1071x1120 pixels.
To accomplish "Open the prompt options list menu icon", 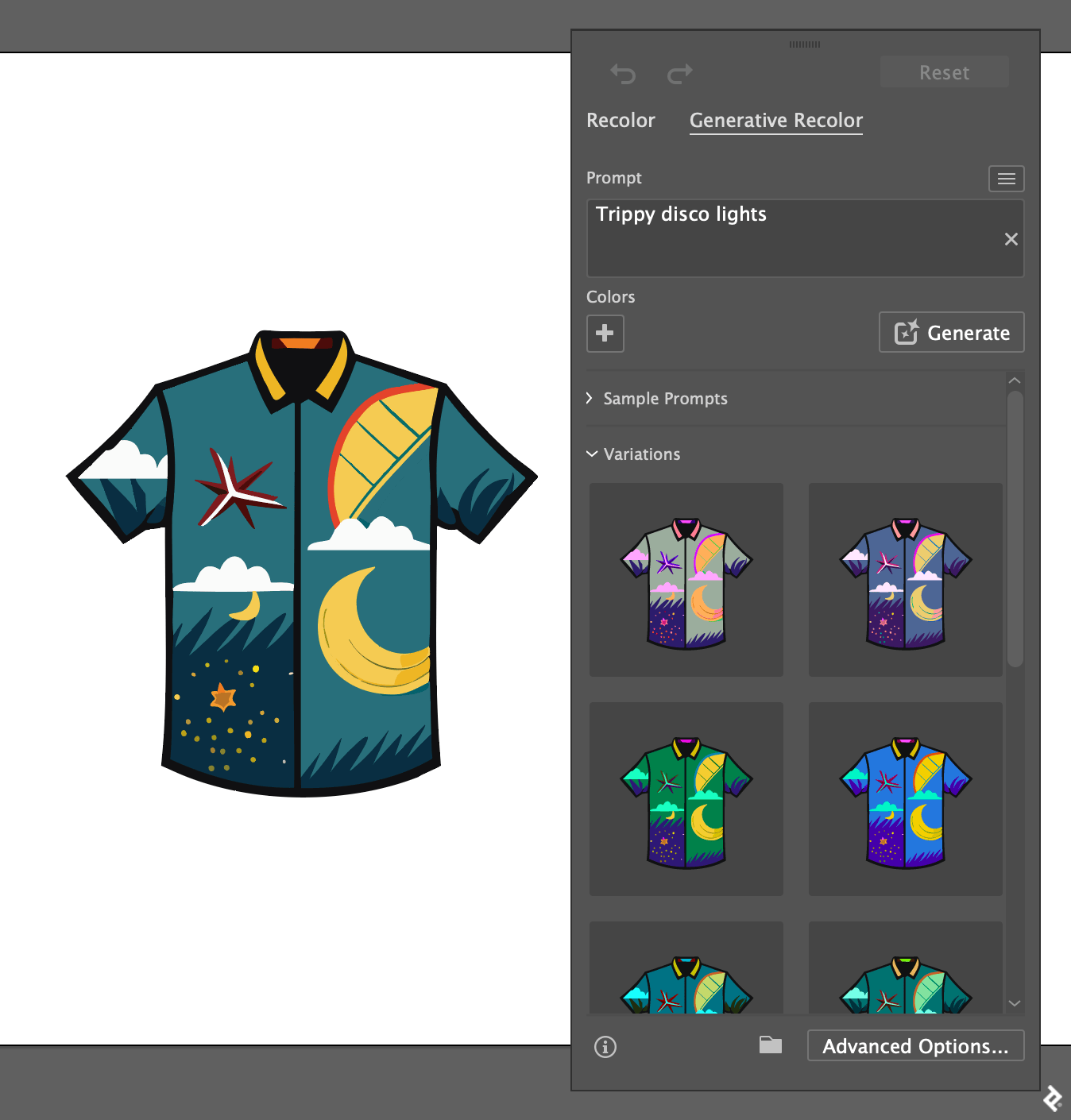I will [x=1006, y=179].
